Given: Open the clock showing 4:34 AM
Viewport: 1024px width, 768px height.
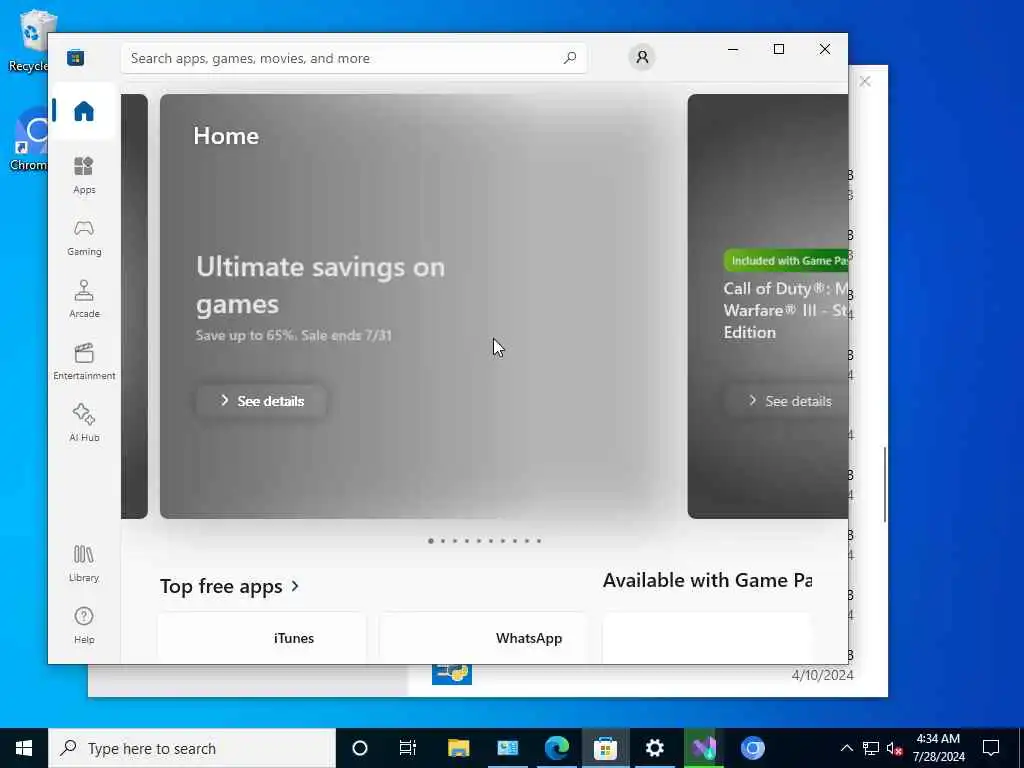Looking at the screenshot, I should point(938,748).
